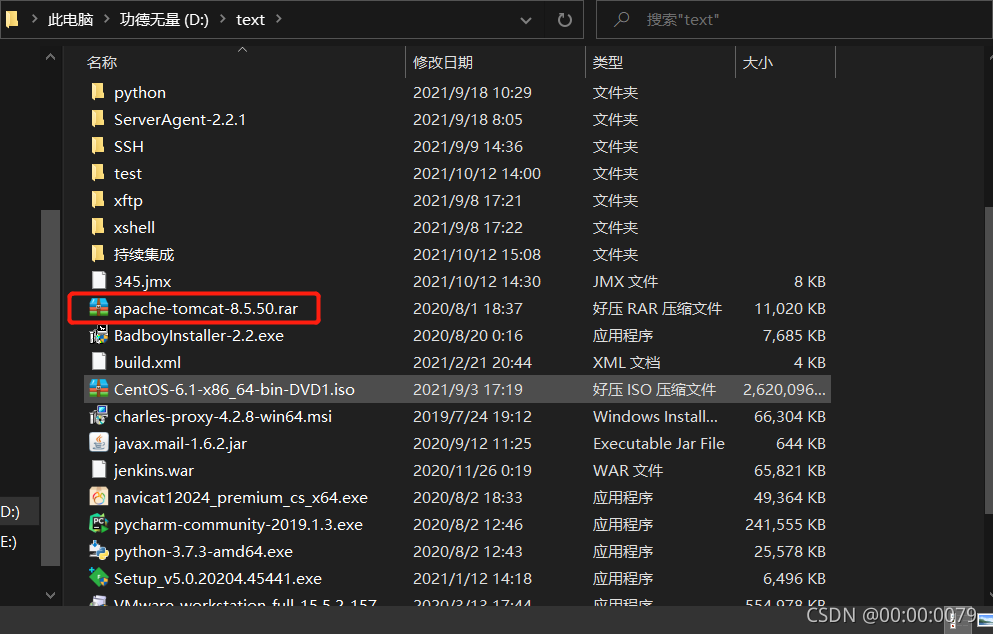Sort by the 修改日期 column header
993x634 pixels.
click(443, 62)
